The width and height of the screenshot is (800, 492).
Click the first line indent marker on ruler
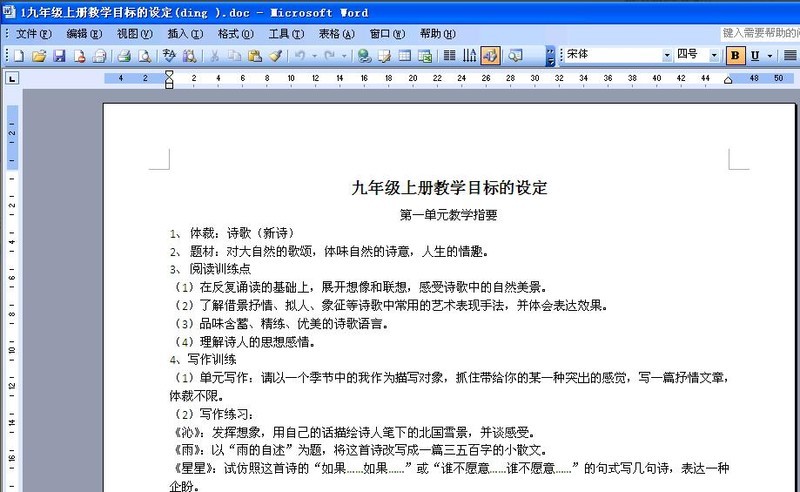pos(169,75)
